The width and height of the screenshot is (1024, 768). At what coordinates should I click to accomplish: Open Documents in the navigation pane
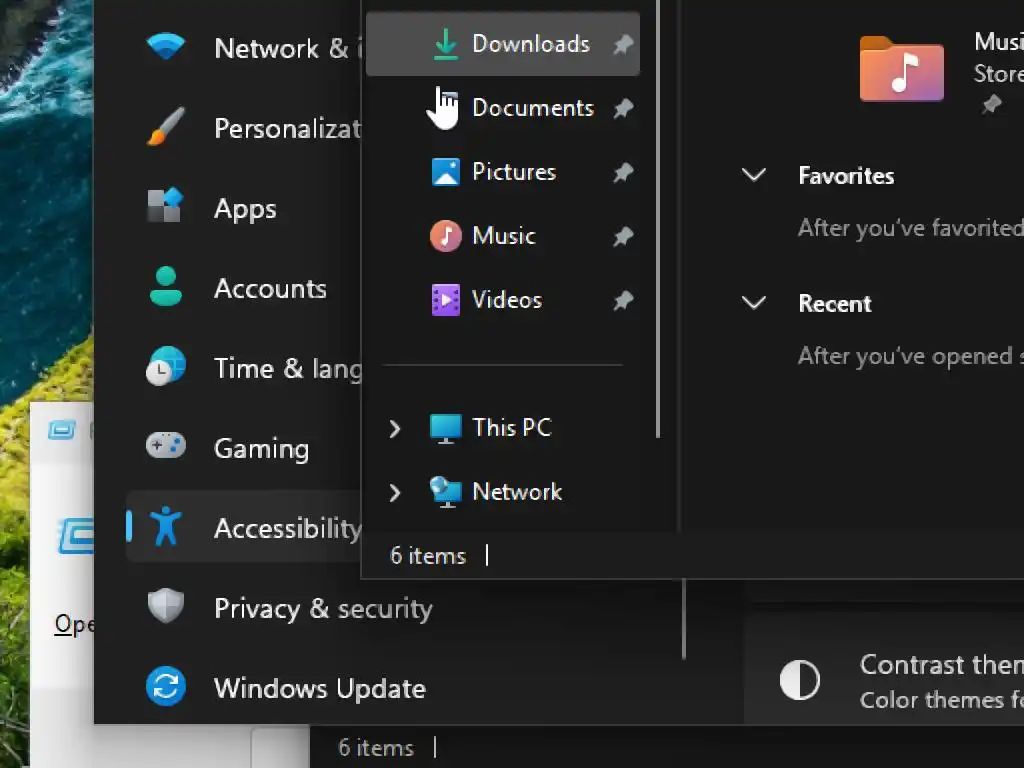[532, 108]
